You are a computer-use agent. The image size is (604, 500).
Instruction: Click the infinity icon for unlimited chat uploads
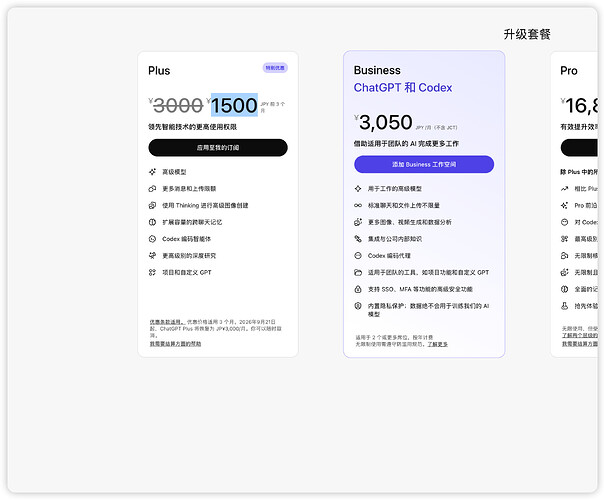point(358,205)
